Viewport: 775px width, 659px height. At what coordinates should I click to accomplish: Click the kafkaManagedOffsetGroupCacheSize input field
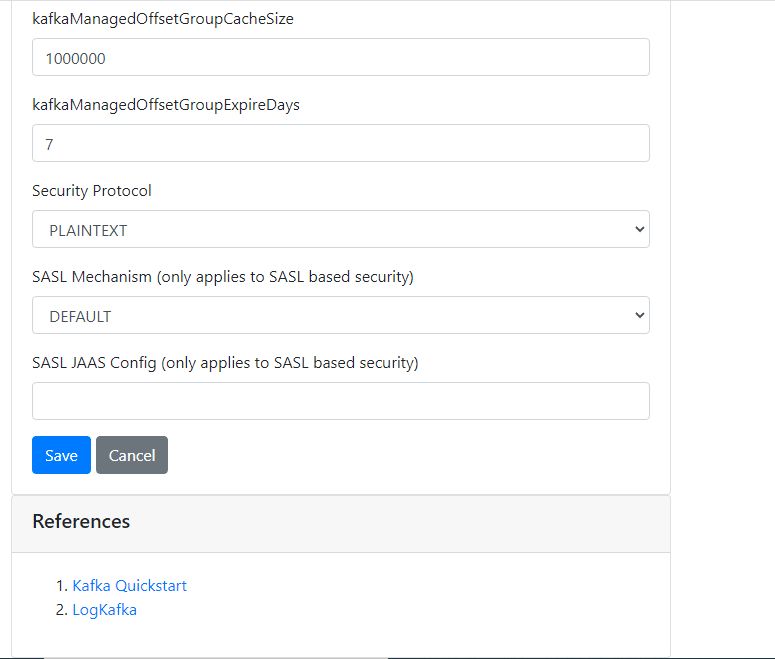coord(341,57)
